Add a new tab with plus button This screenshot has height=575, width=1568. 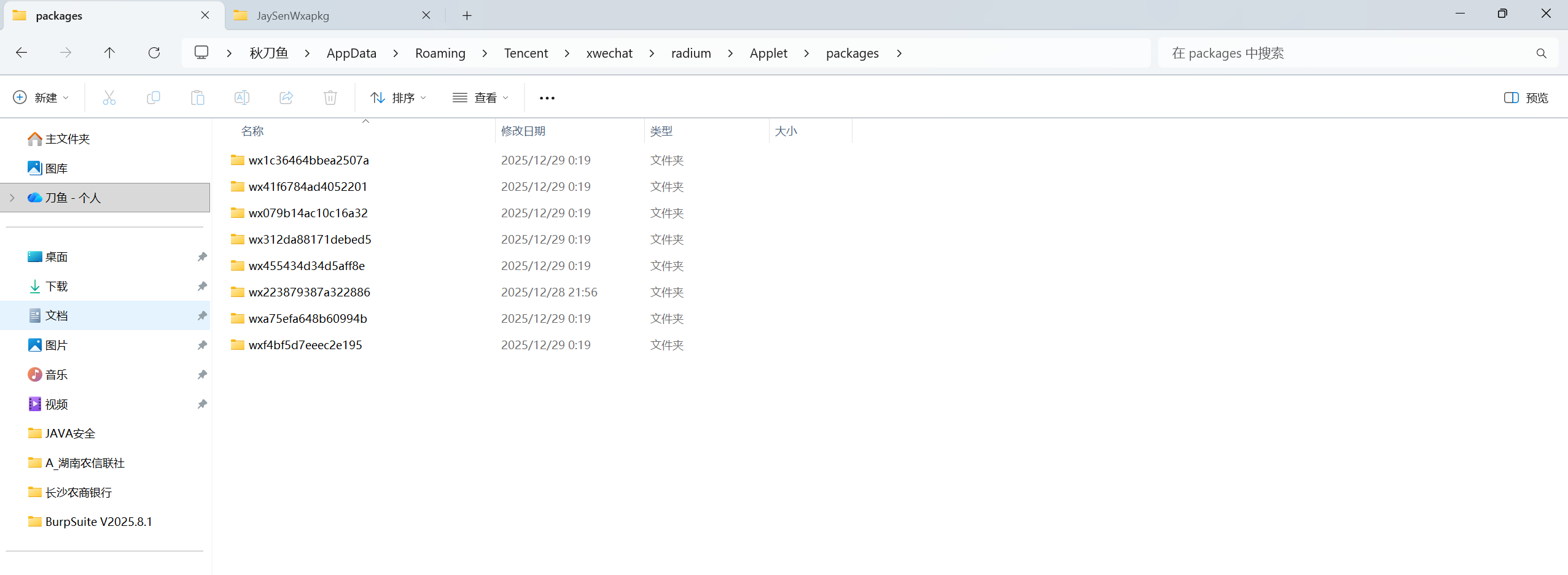click(x=467, y=15)
